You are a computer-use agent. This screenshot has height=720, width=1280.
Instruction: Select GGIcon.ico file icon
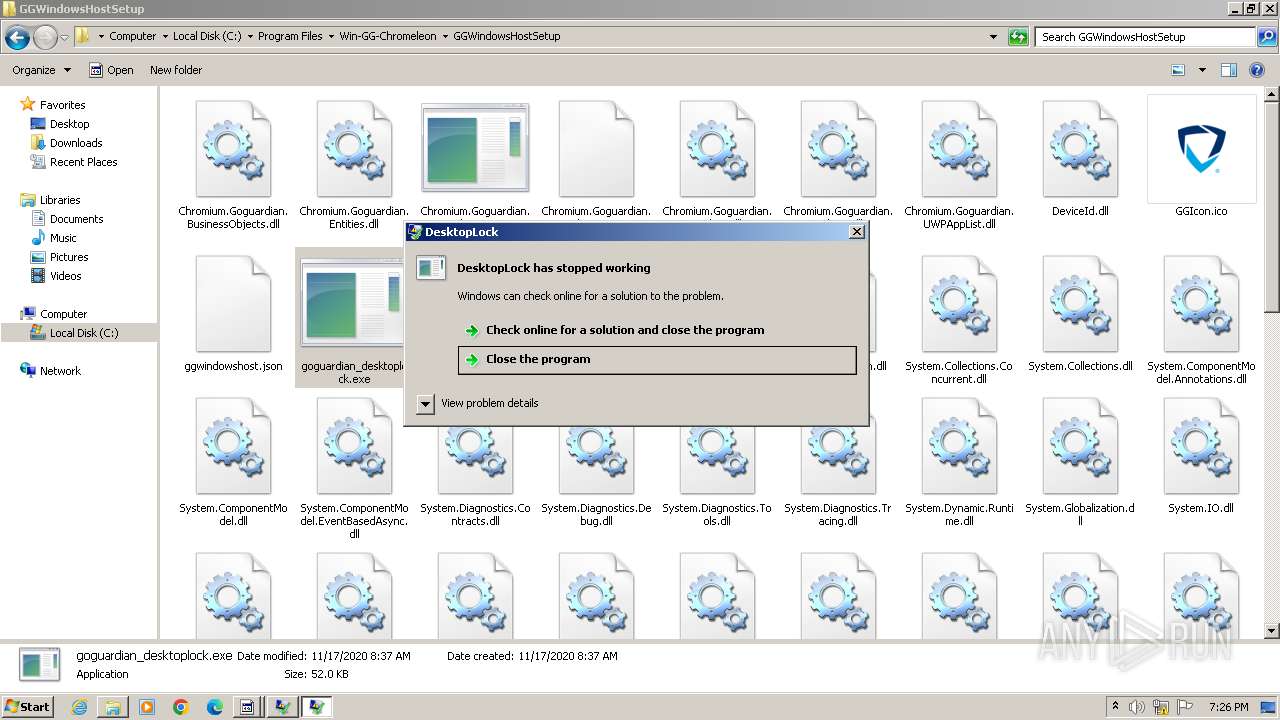[x=1201, y=148]
